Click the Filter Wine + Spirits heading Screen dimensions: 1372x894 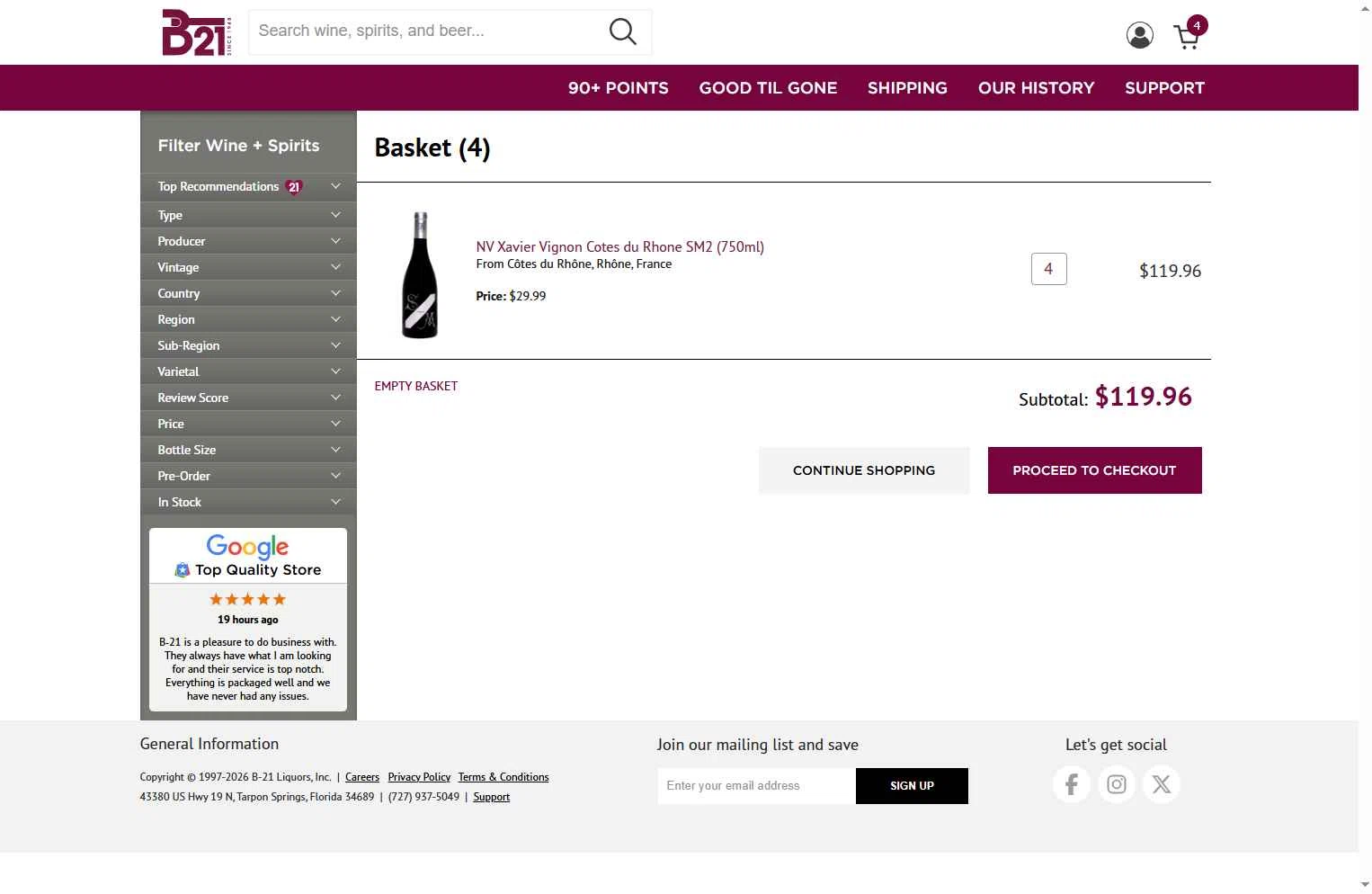(238, 146)
